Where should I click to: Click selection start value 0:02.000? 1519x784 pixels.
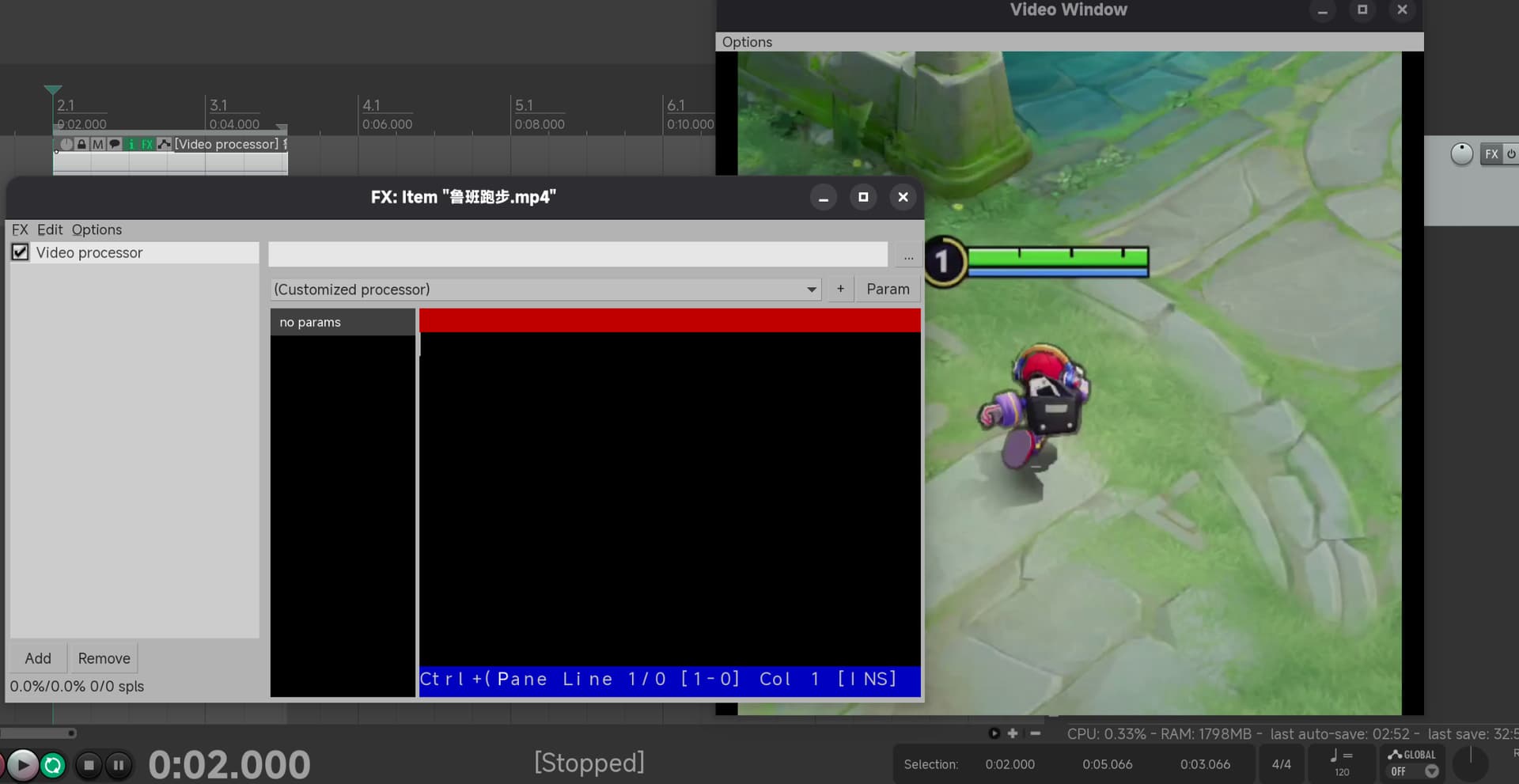click(x=1010, y=764)
